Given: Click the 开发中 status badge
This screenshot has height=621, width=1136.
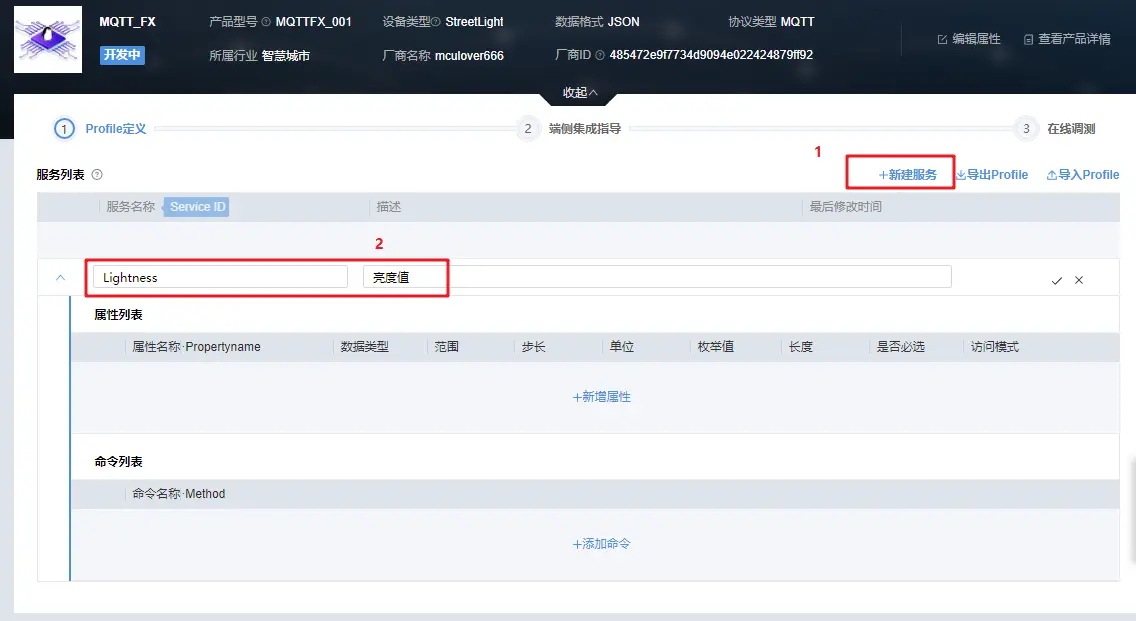Looking at the screenshot, I should pos(122,55).
